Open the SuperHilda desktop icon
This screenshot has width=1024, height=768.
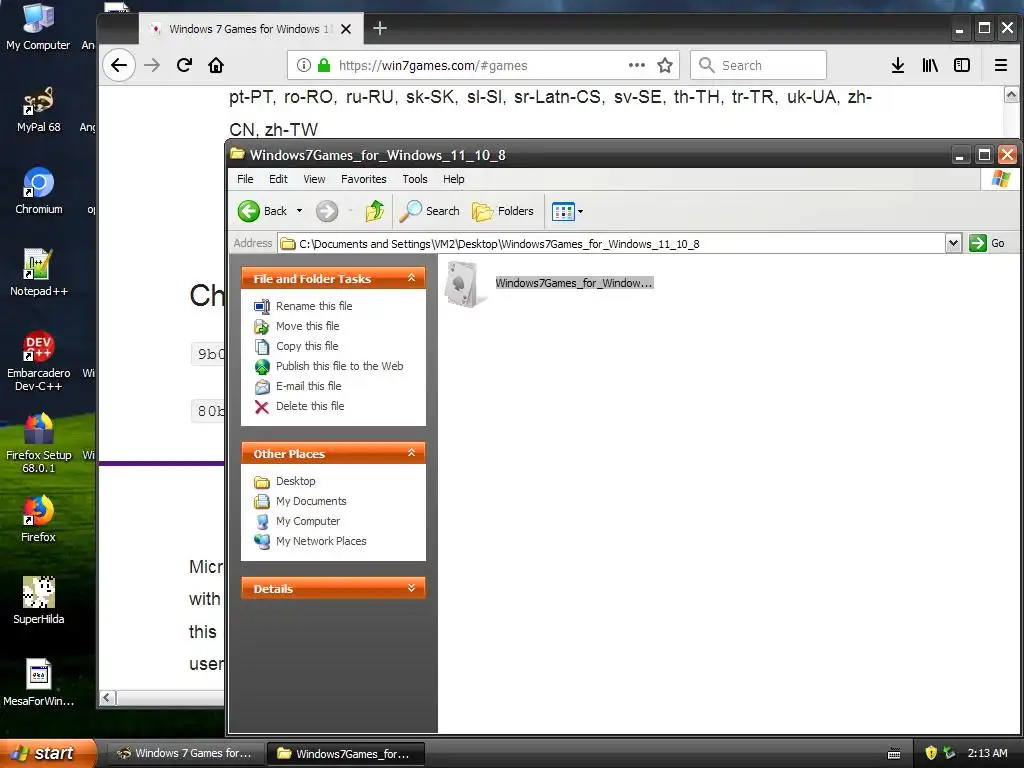pos(39,601)
